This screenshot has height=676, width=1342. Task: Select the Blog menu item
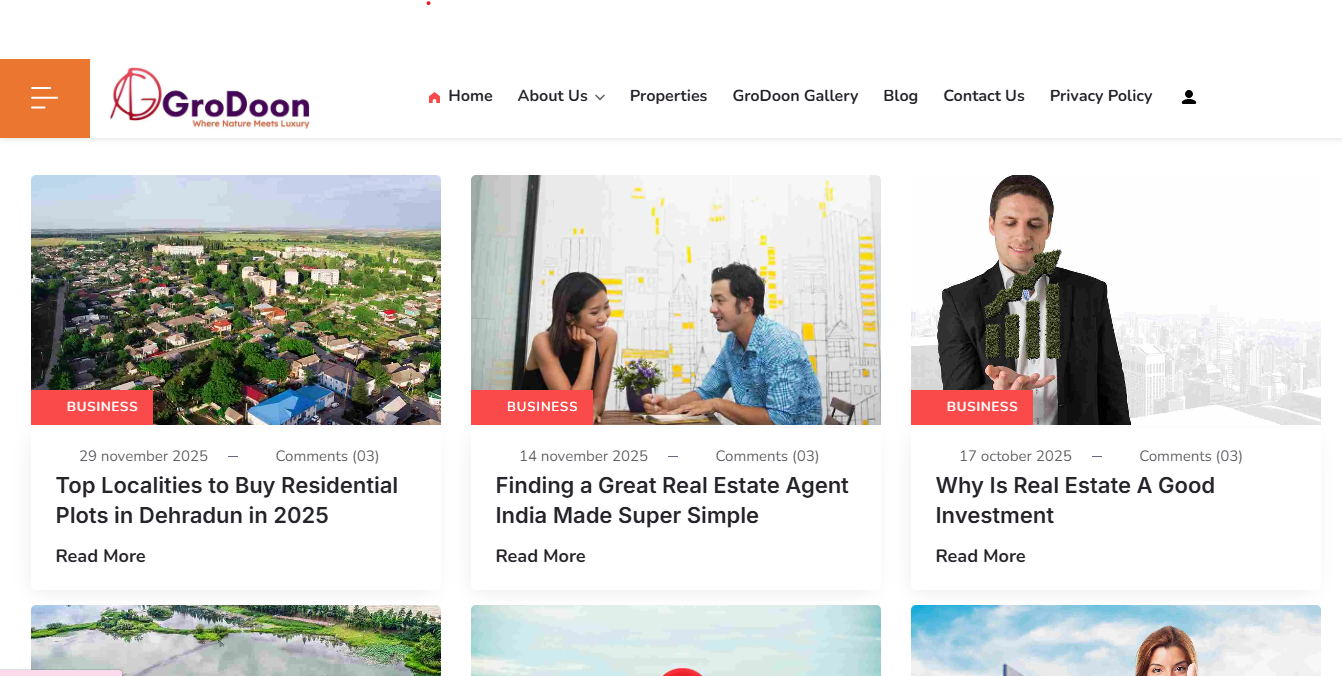[x=900, y=96]
